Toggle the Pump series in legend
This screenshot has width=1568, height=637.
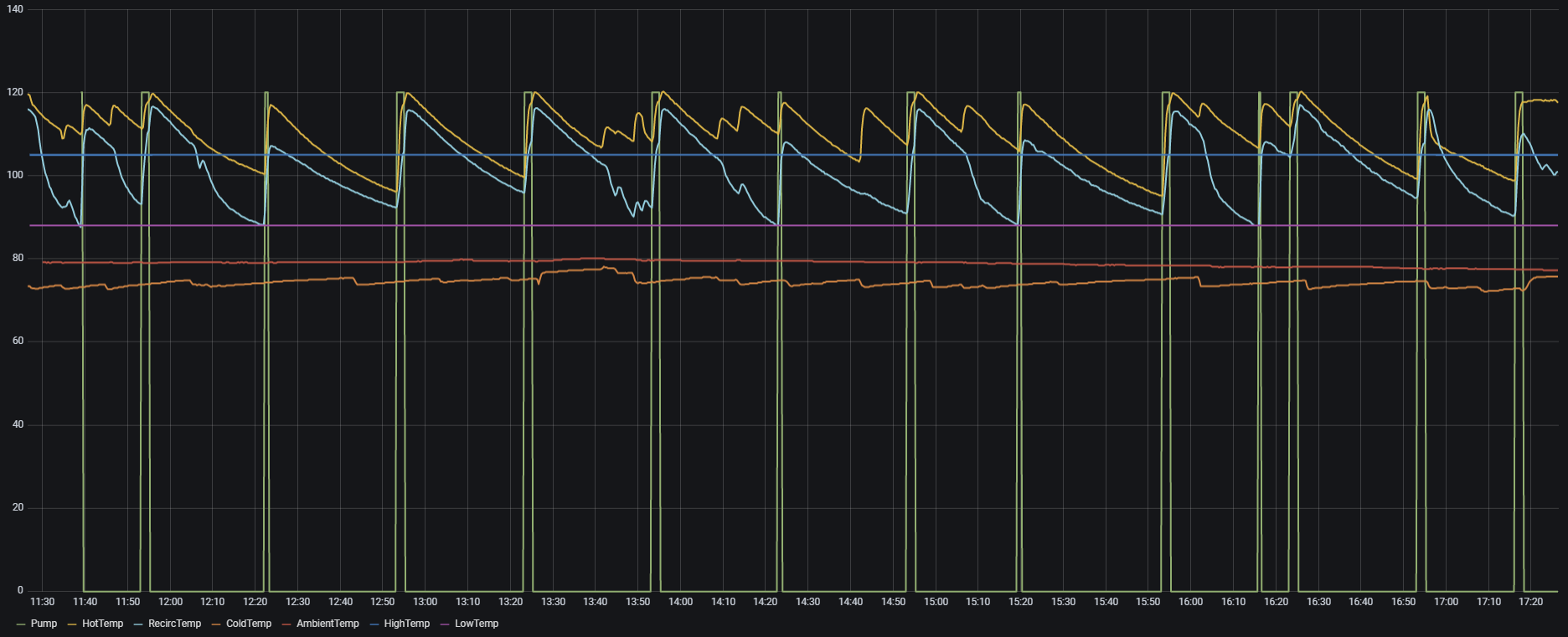tap(44, 624)
